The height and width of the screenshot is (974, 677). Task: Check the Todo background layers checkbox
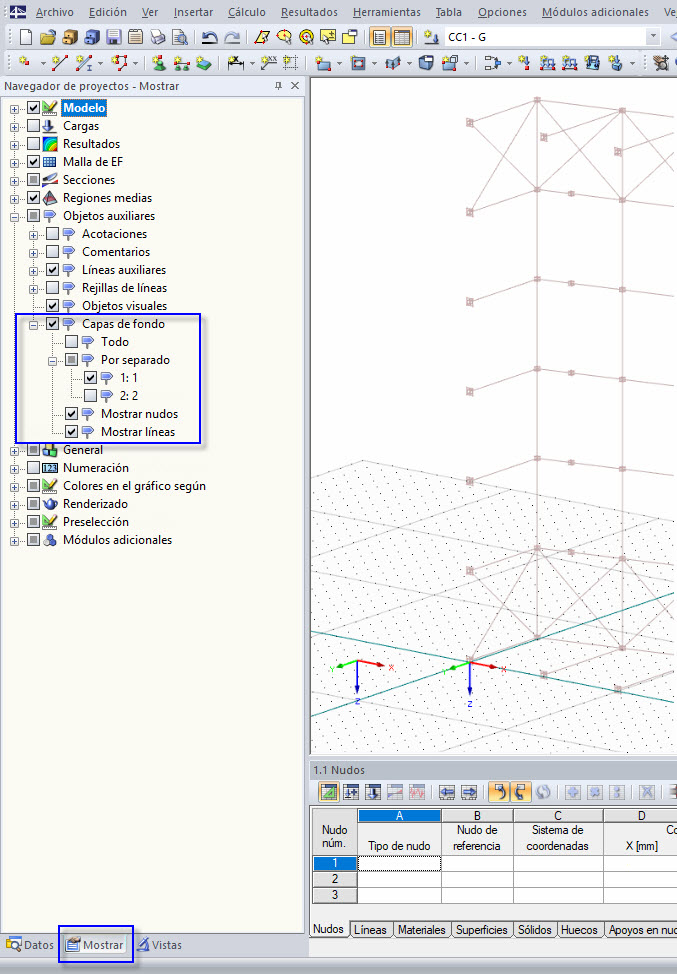(72, 342)
